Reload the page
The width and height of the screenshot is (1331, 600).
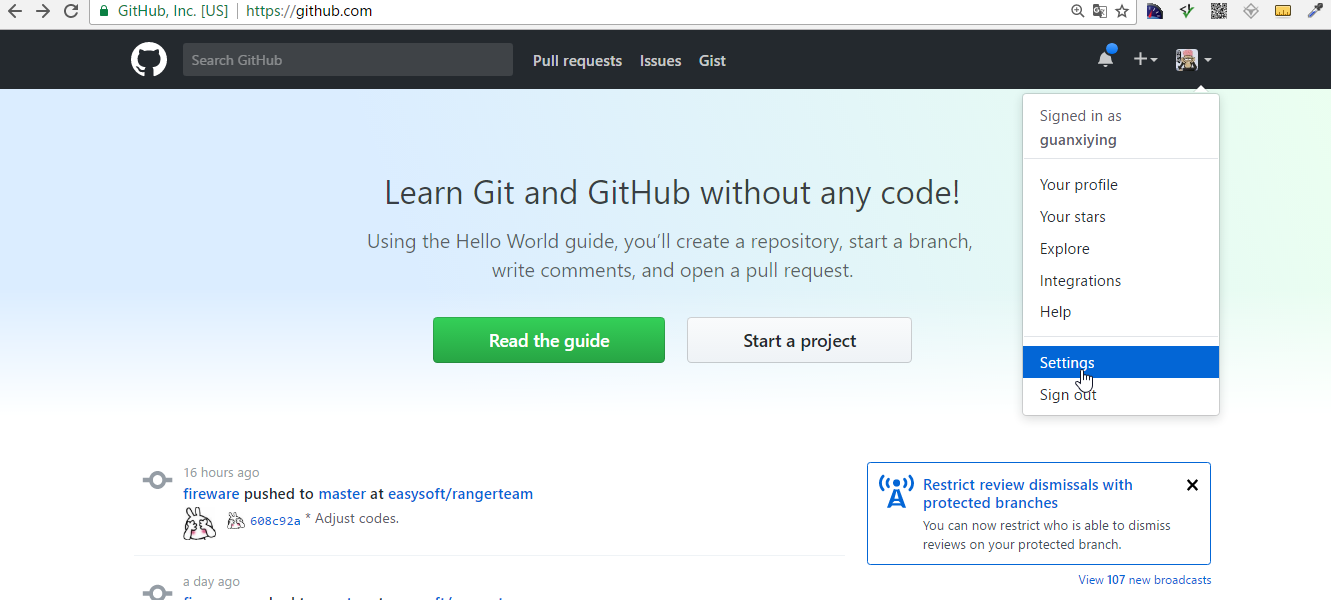tap(71, 11)
